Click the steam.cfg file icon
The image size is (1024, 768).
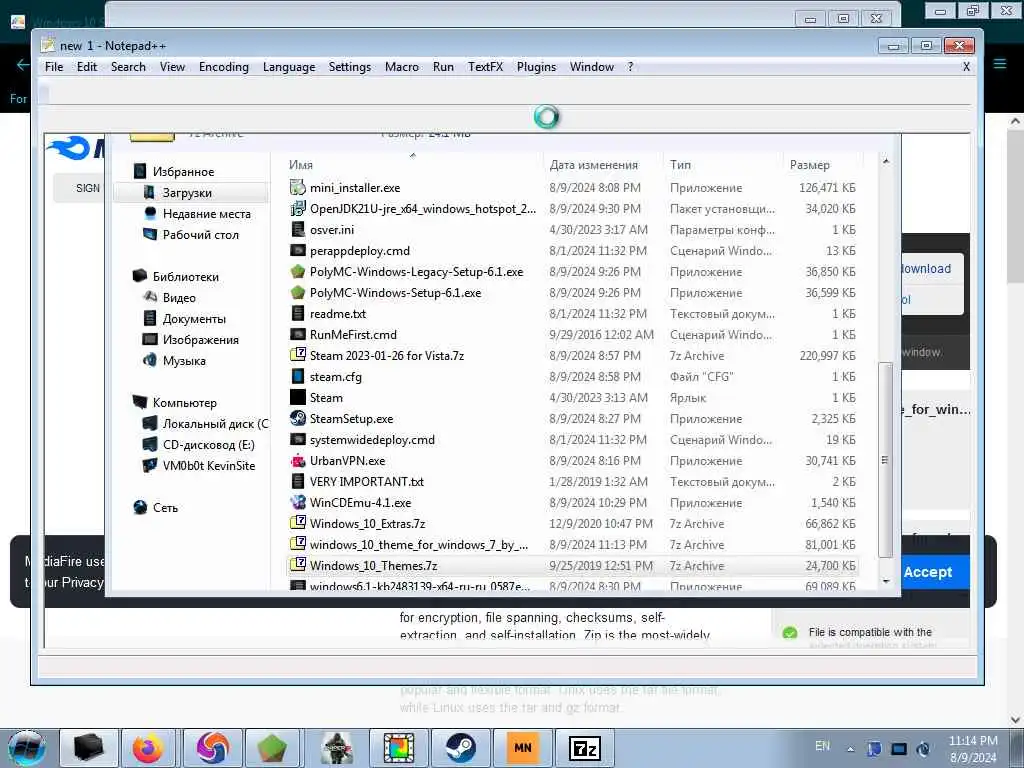tap(298, 376)
